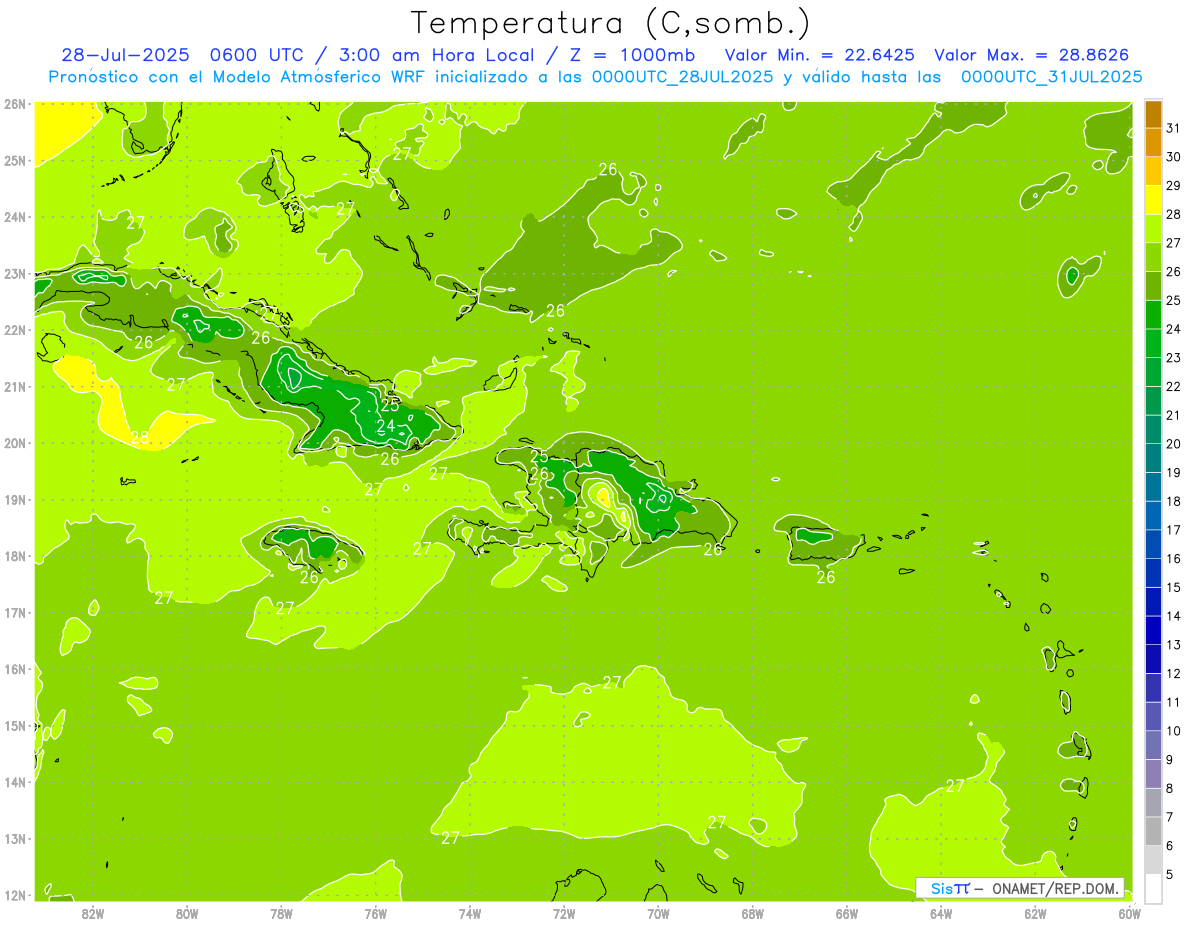Pick the dark blue colorbar segment between 13 and 14
The height and width of the screenshot is (927, 1200).
coord(1153,630)
